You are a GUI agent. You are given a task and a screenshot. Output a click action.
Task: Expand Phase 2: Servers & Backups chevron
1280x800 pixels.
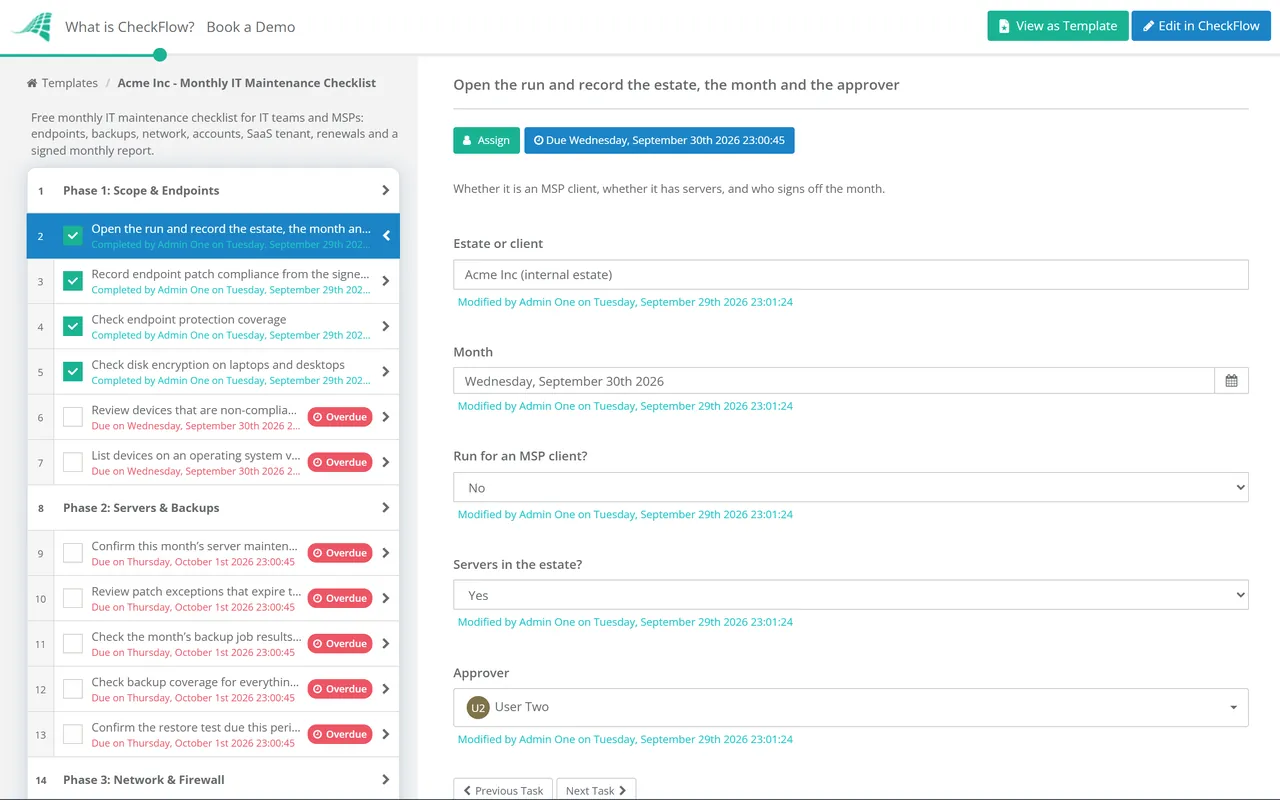coord(386,508)
